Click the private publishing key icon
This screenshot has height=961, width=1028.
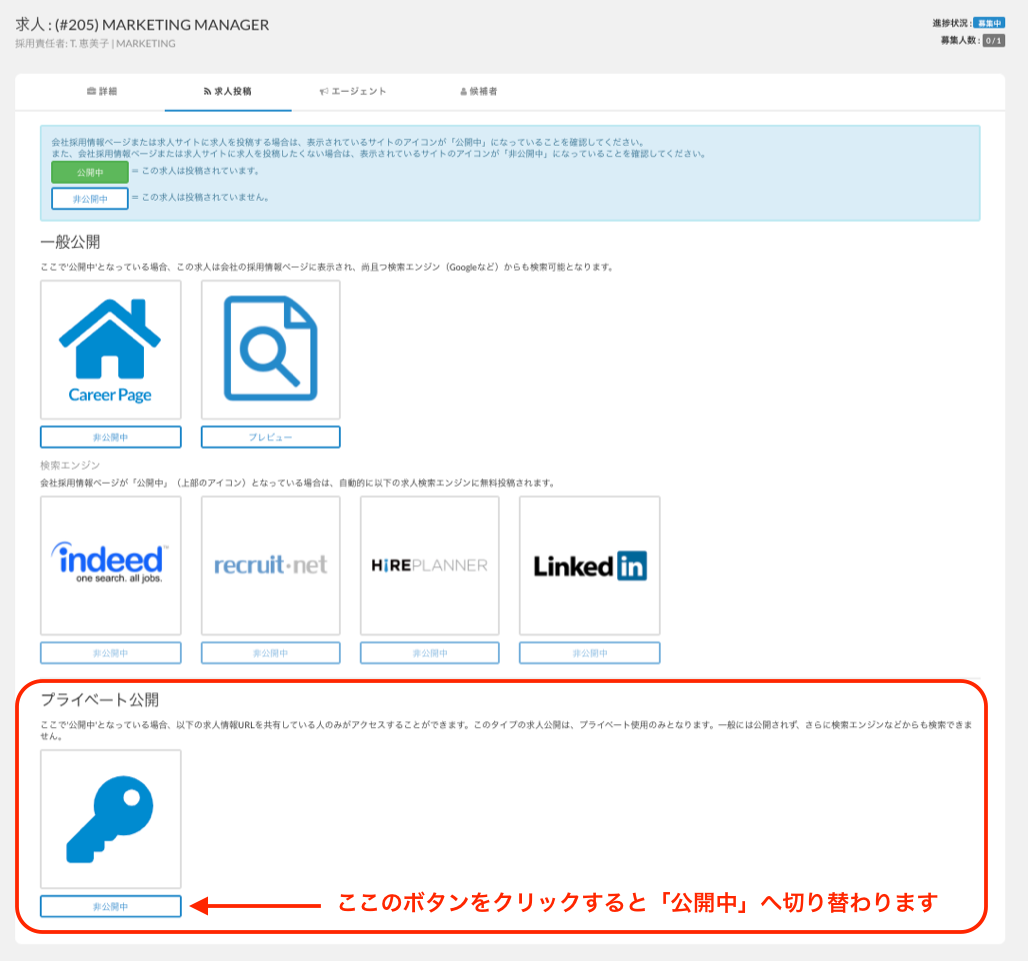click(110, 819)
